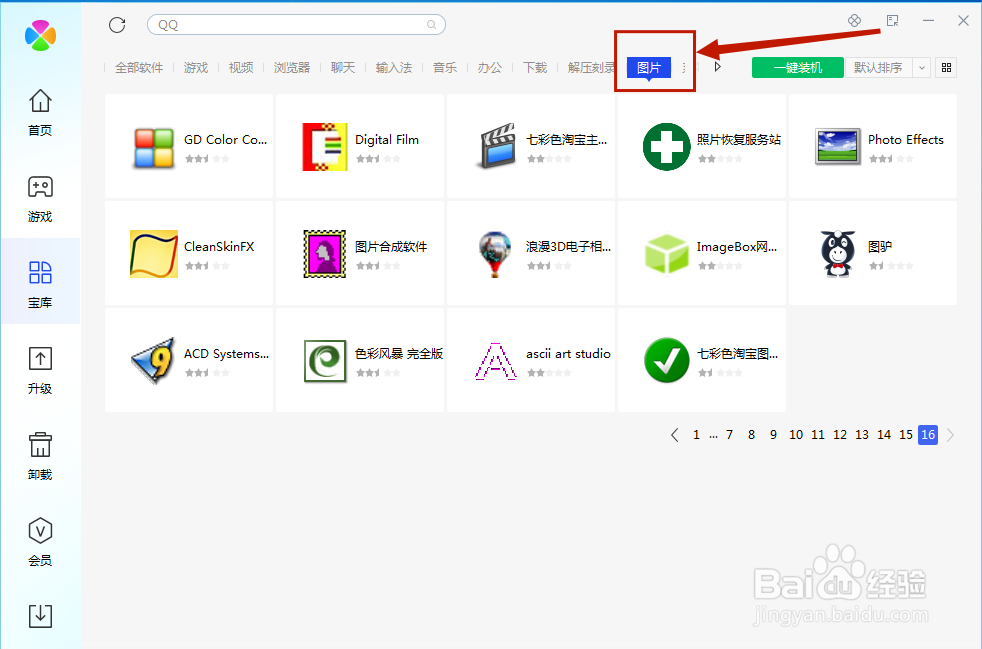Click the 照片恢复服务站 title text
Viewport: 982px width, 649px height.
tap(738, 140)
